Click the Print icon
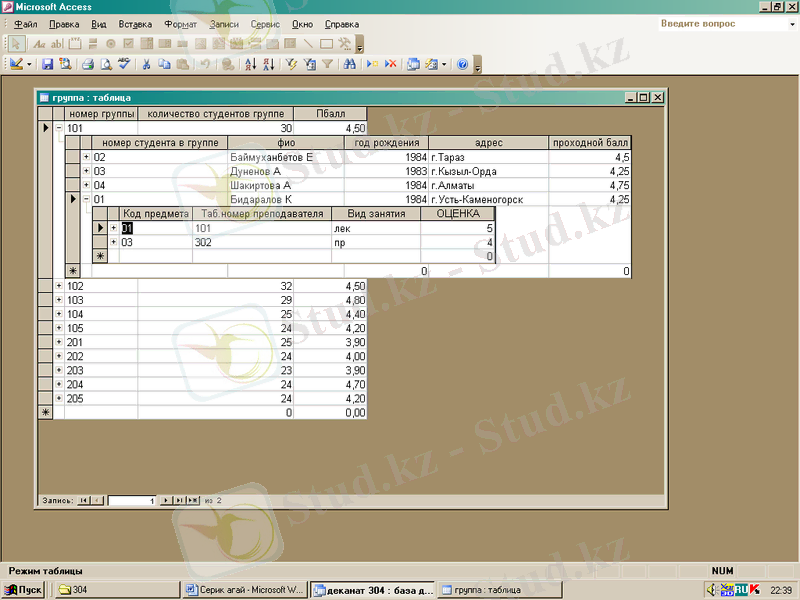The width and height of the screenshot is (800, 600). (87, 64)
